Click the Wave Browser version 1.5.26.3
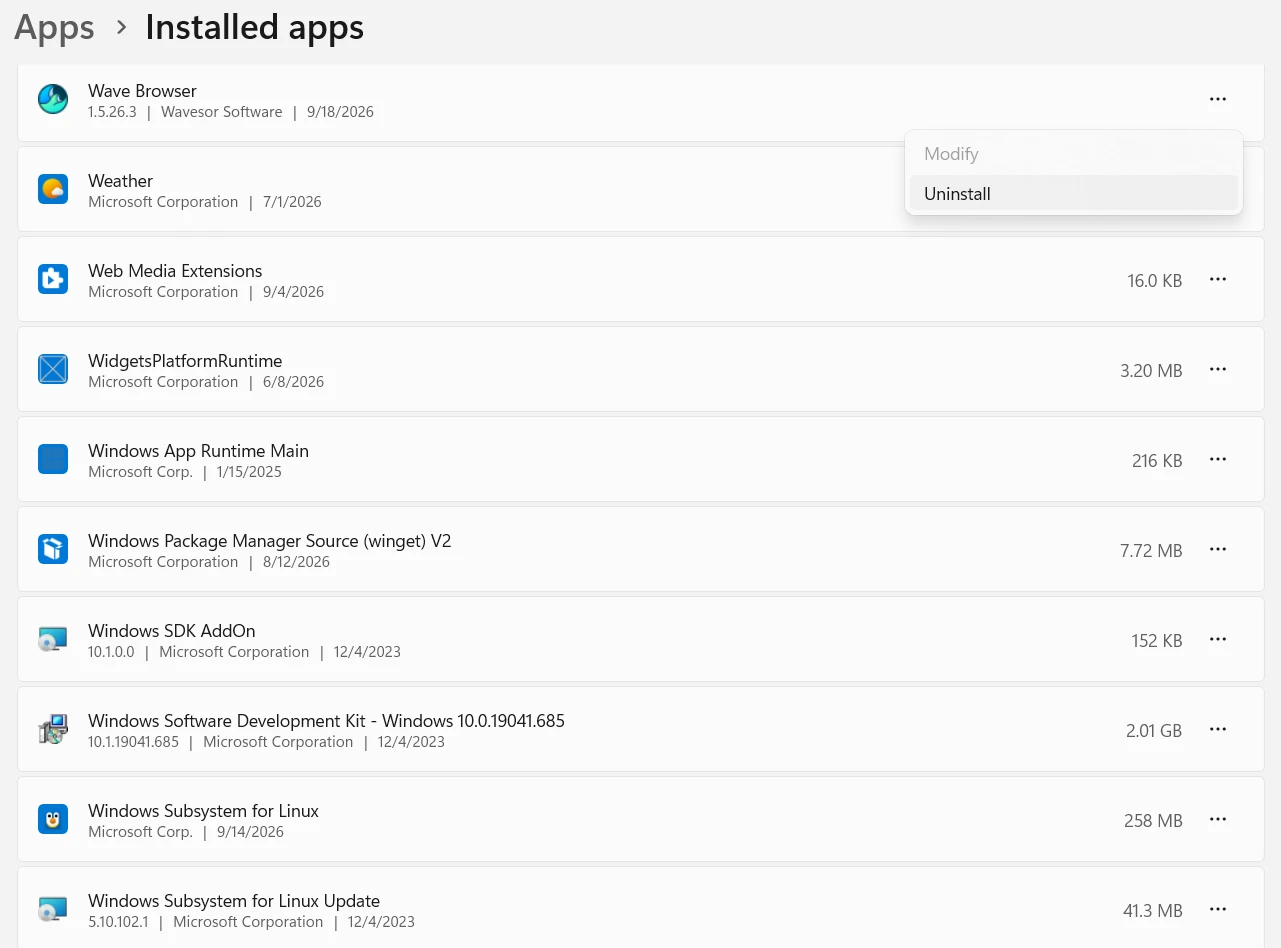The image size is (1281, 948). tap(112, 112)
